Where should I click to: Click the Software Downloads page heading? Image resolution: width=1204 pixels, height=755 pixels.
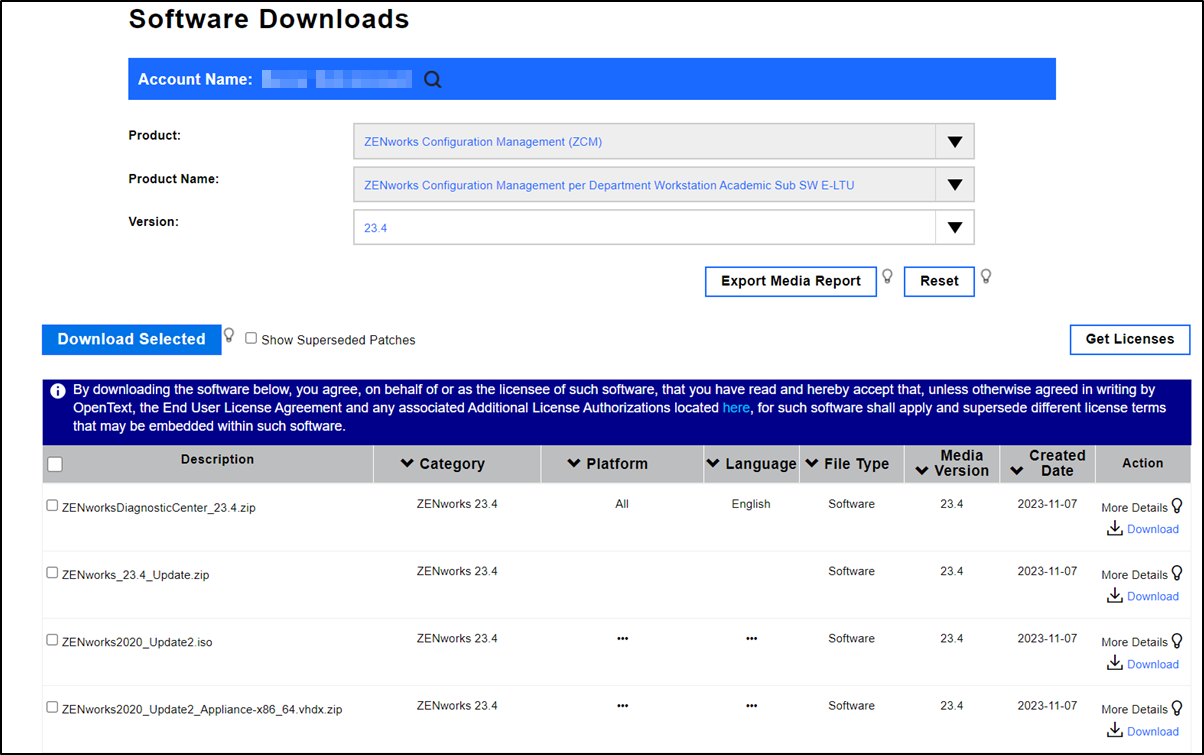[269, 19]
